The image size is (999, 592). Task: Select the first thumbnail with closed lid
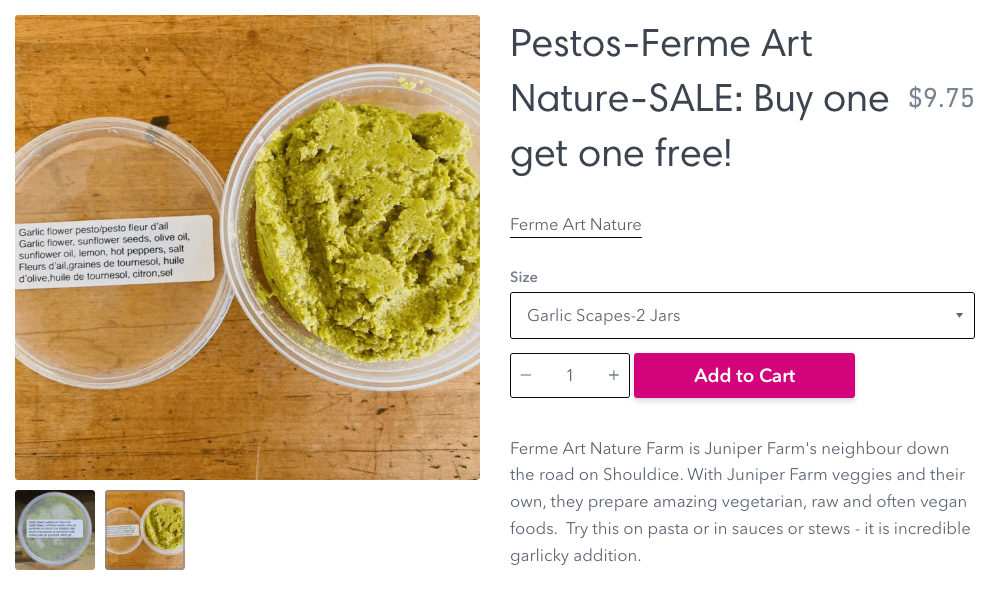pyautogui.click(x=55, y=530)
